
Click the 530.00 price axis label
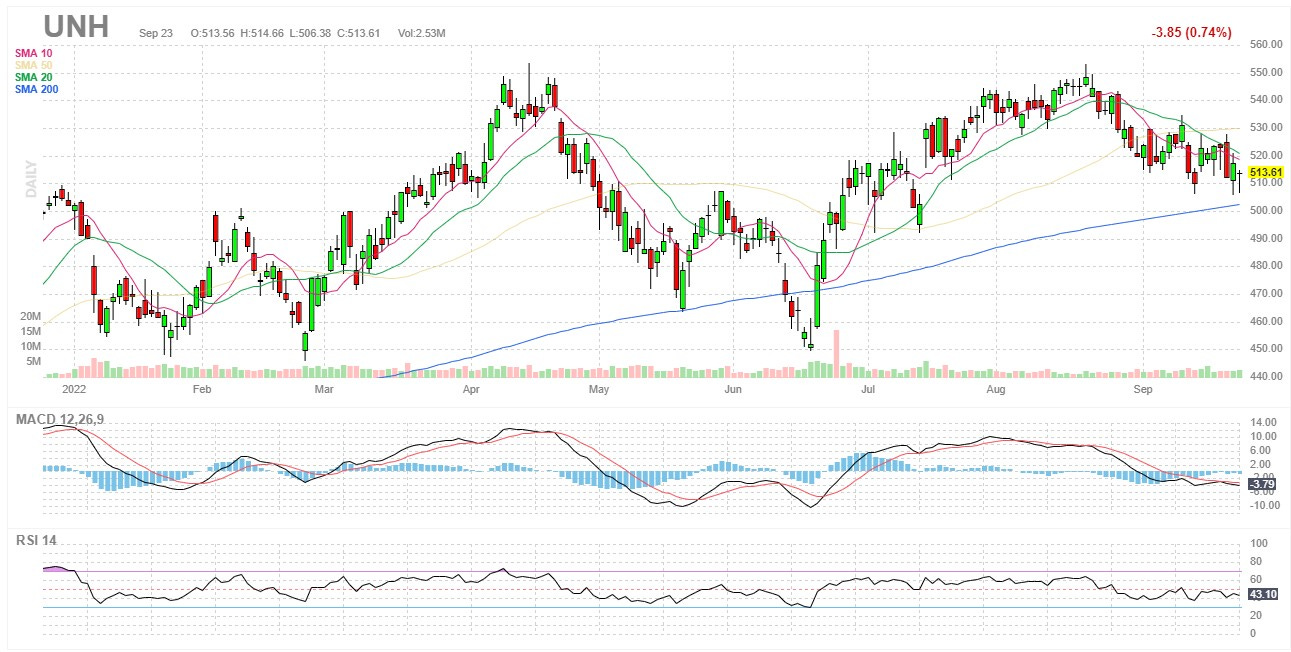[x=1265, y=128]
